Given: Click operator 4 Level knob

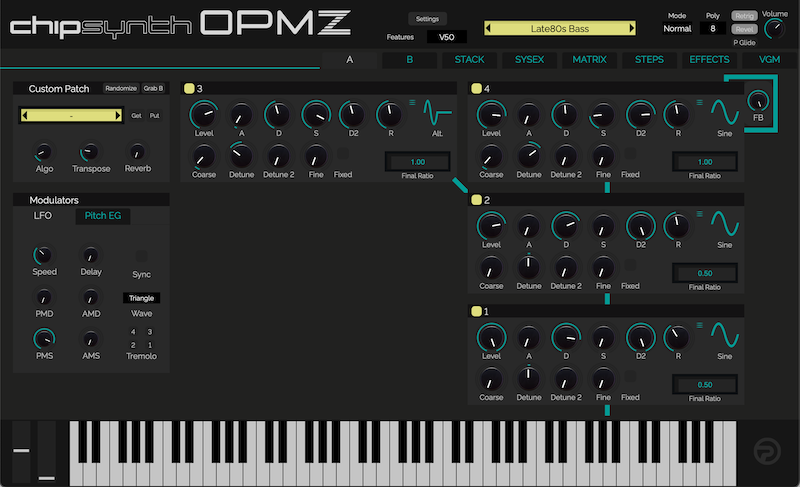Looking at the screenshot, I should pyautogui.click(x=491, y=114).
